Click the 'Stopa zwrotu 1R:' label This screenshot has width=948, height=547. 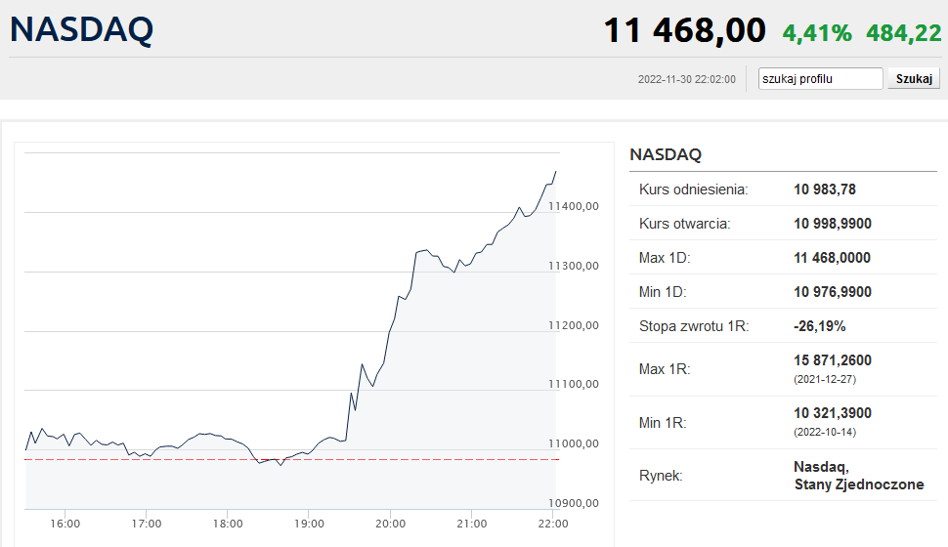coord(694,326)
